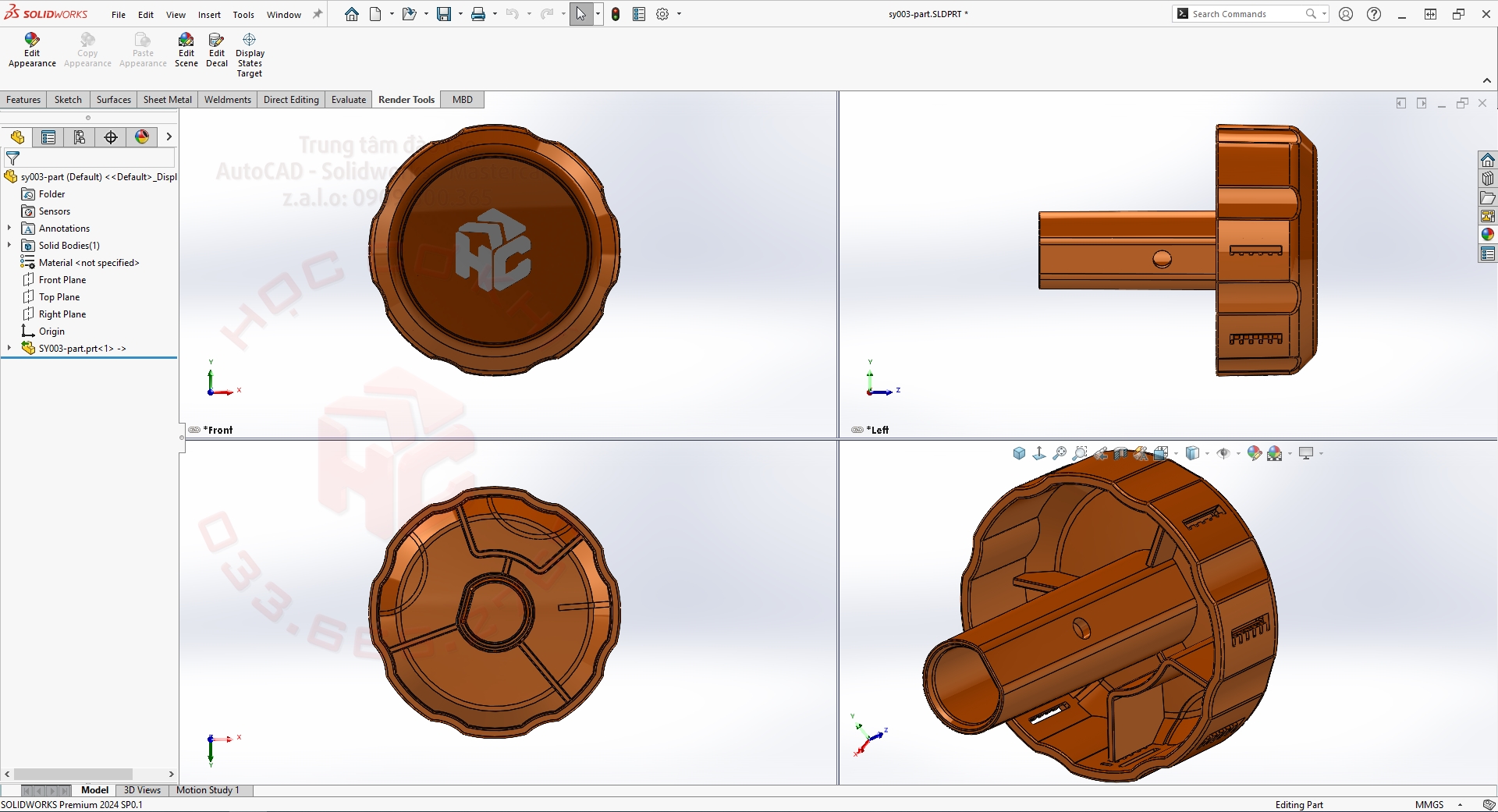Click the Rebuild traffic light icon
The image size is (1498, 812).
pos(616,14)
